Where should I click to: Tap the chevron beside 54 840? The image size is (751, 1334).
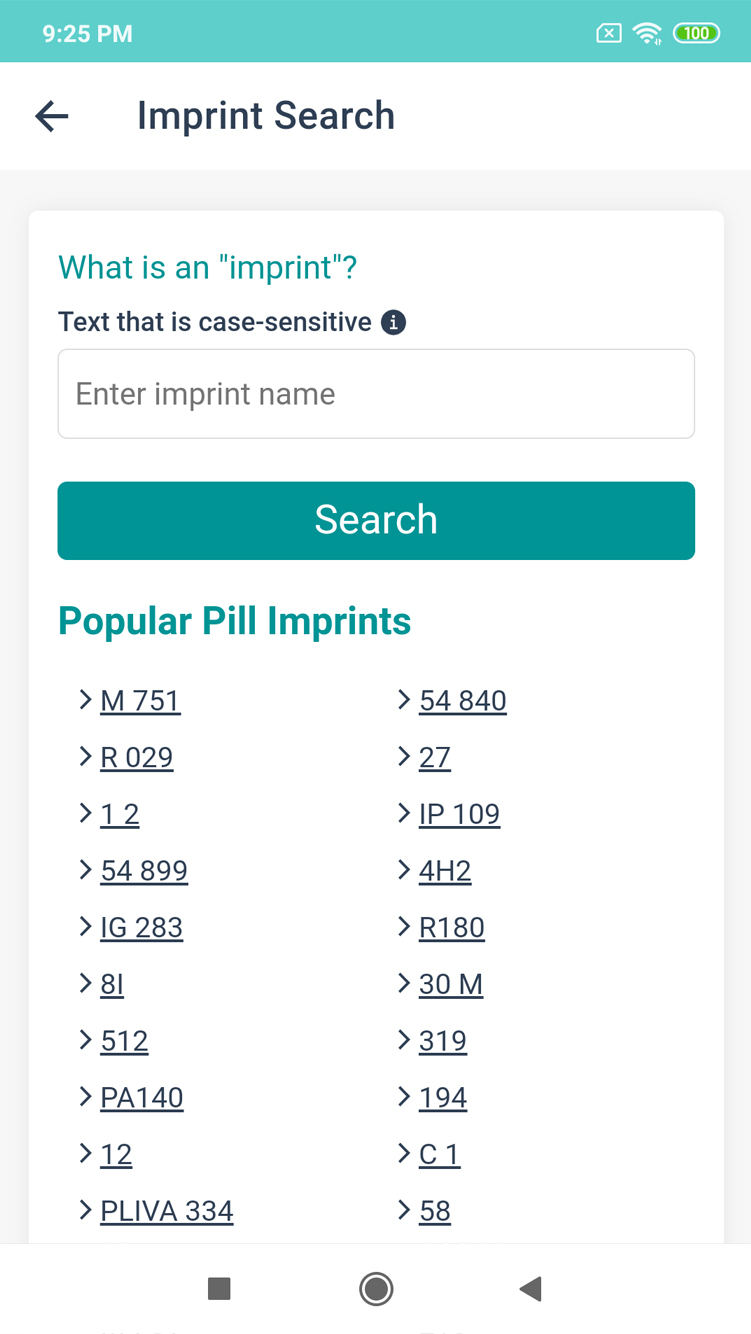point(404,700)
